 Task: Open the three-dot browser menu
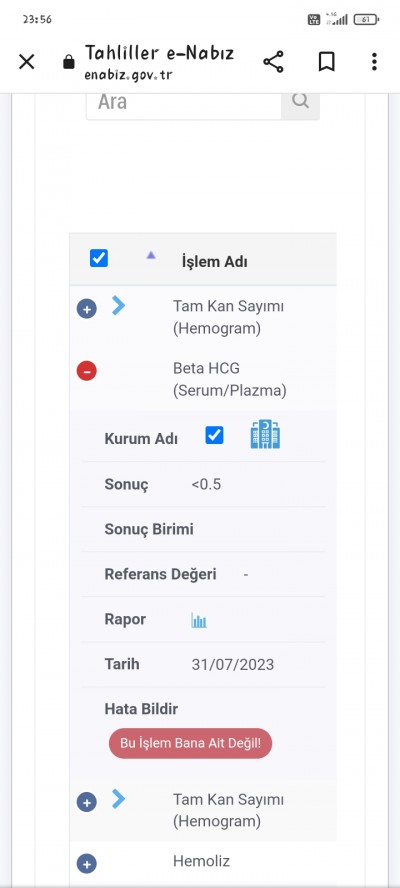point(374,62)
